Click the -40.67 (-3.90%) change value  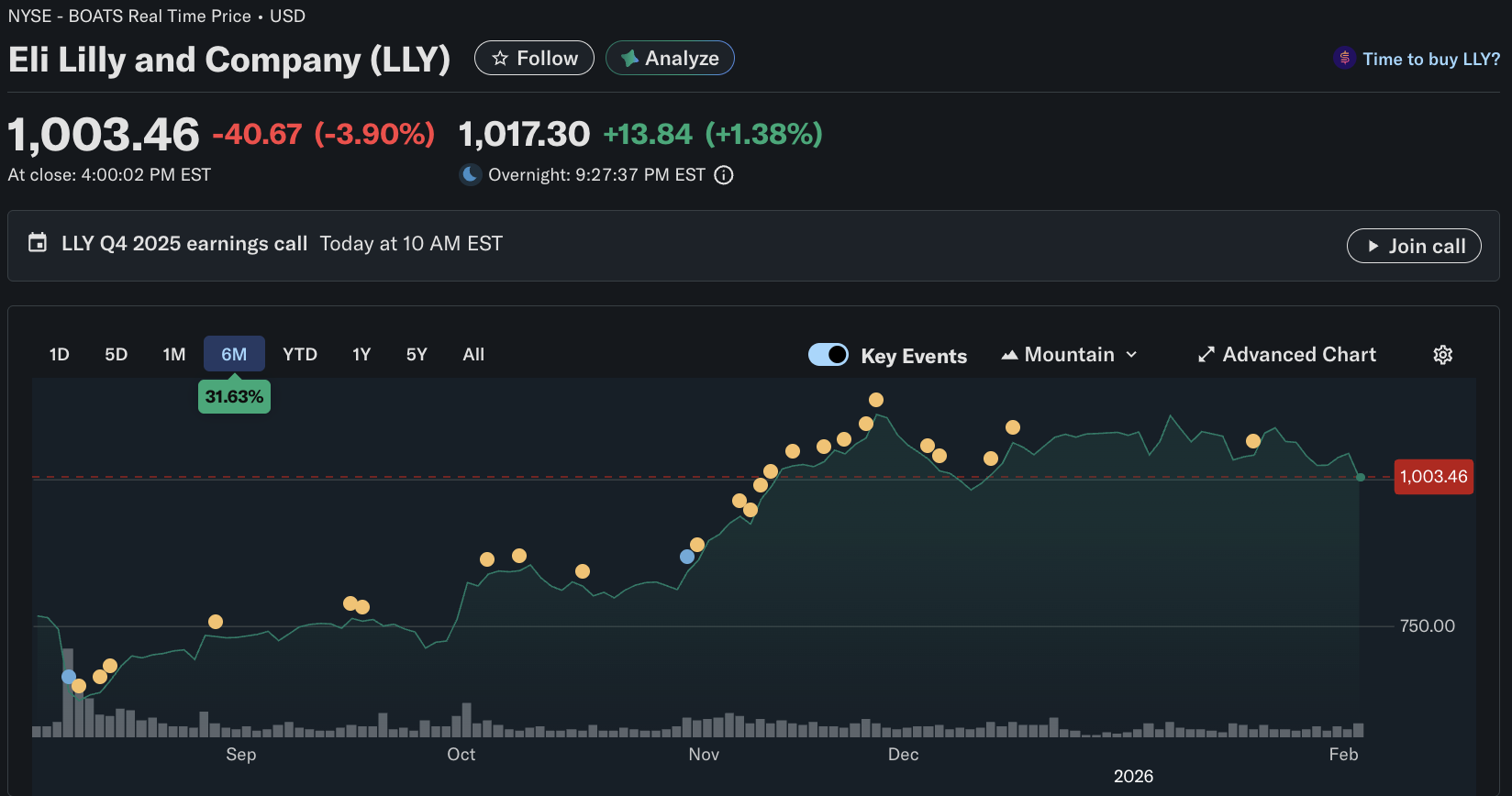pyautogui.click(x=324, y=134)
